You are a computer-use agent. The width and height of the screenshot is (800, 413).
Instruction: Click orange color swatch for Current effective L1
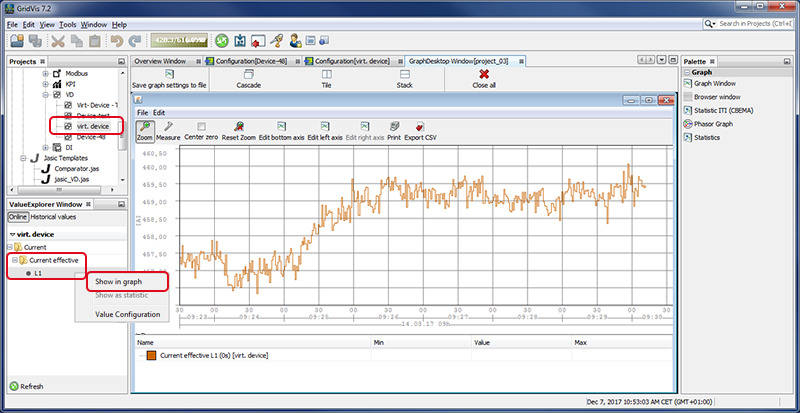152,355
